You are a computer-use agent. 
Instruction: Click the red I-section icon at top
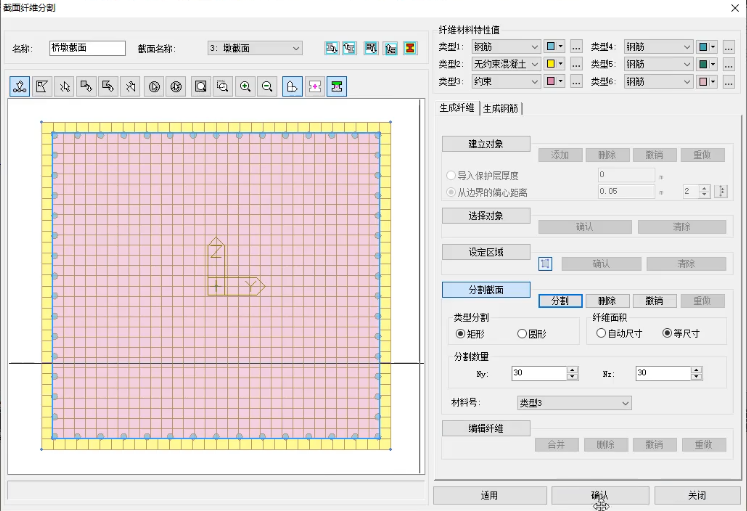pyautogui.click(x=409, y=48)
